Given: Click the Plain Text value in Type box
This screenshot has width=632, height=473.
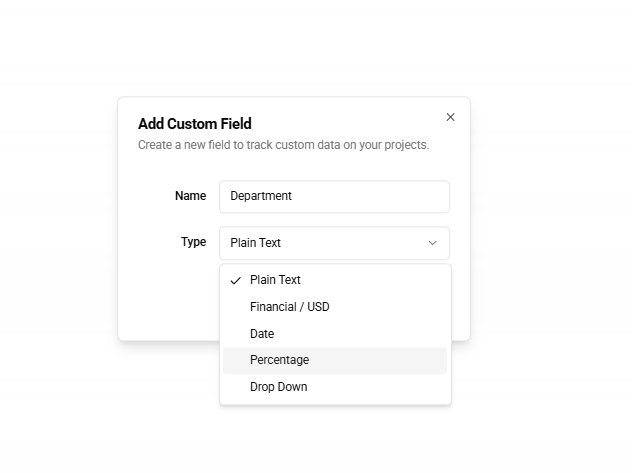Looking at the screenshot, I should click(x=255, y=243).
